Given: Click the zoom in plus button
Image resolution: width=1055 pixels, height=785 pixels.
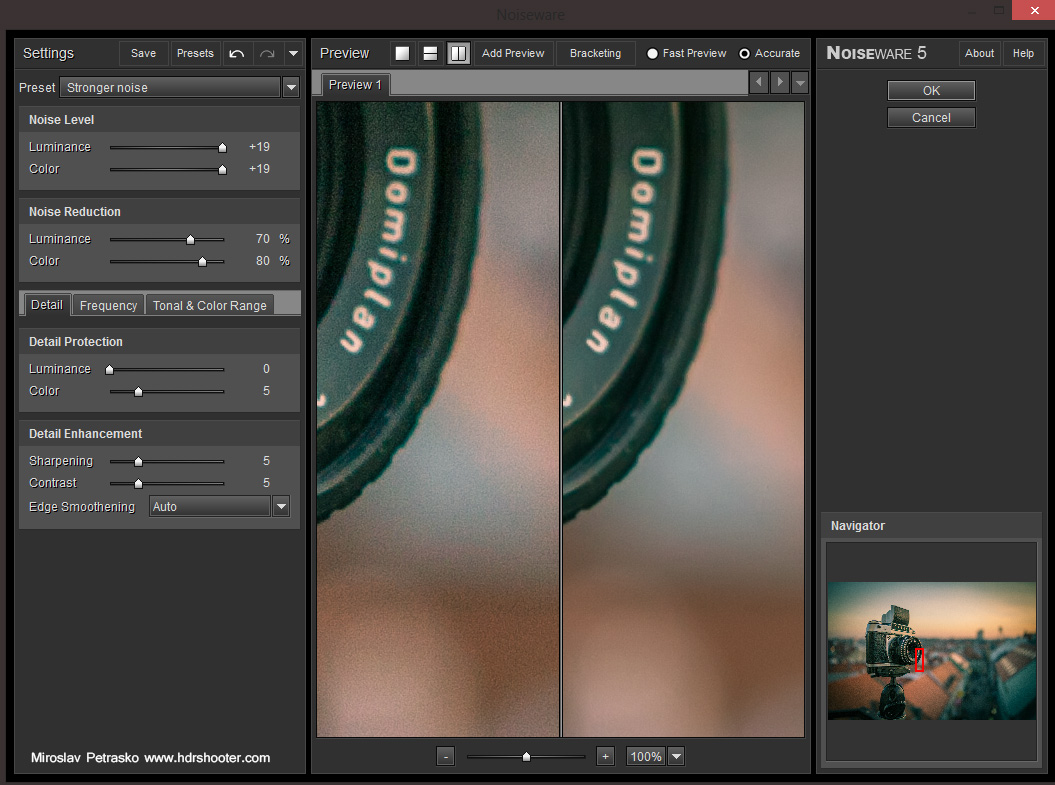Looking at the screenshot, I should tap(604, 756).
